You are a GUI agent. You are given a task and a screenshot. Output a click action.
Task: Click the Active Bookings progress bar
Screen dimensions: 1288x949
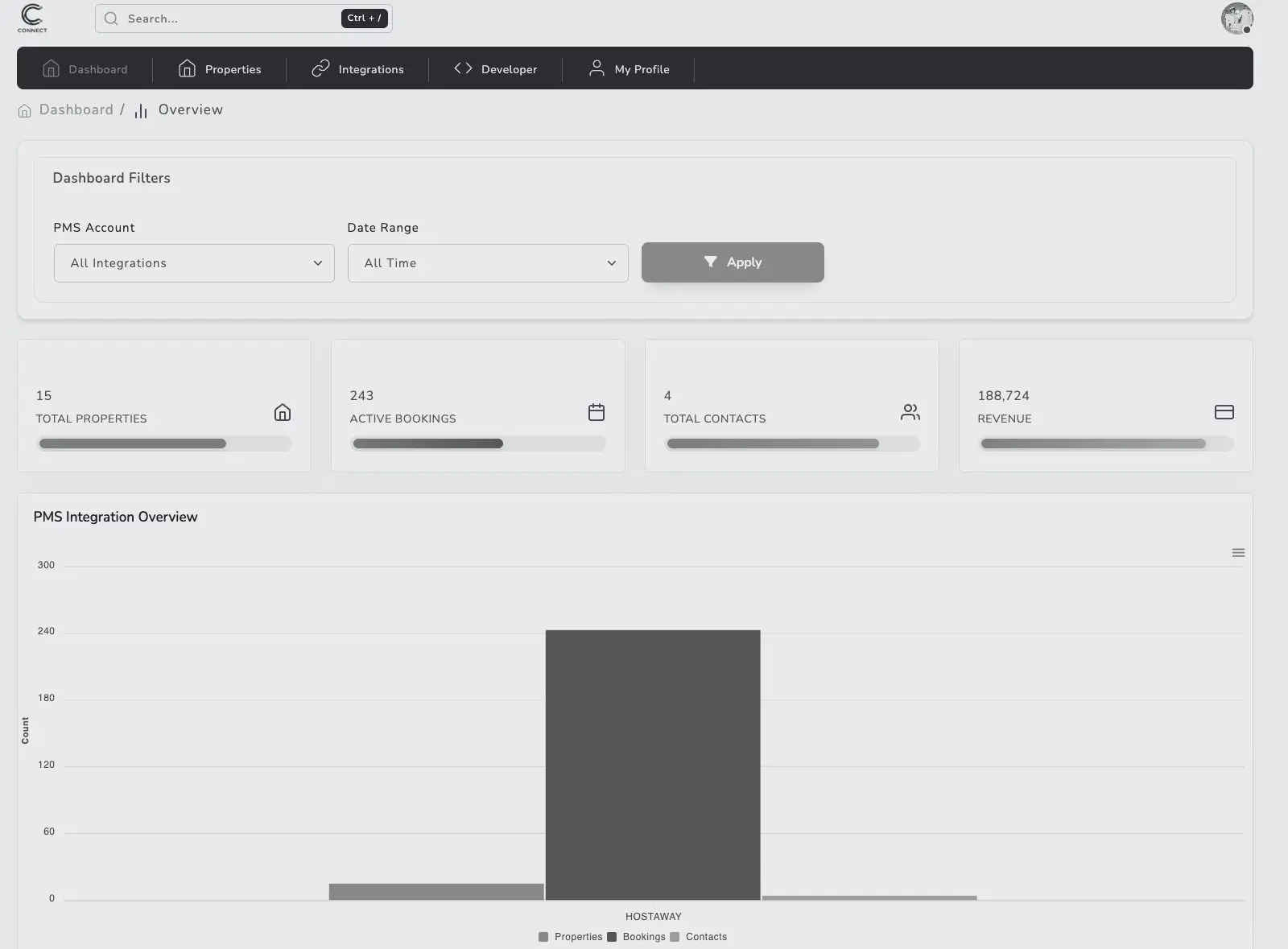pyautogui.click(x=478, y=444)
